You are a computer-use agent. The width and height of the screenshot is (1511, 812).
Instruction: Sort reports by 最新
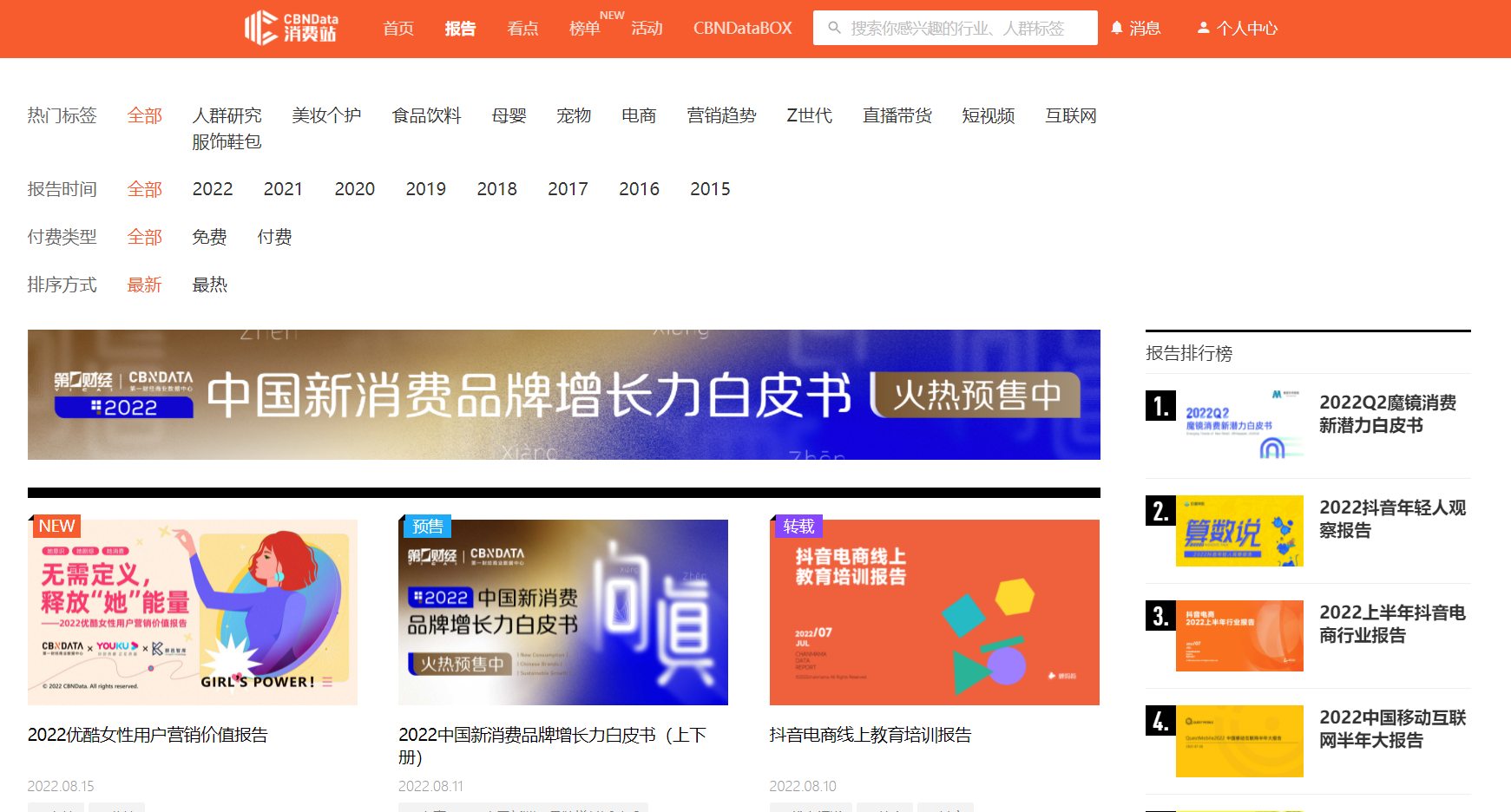coord(145,285)
